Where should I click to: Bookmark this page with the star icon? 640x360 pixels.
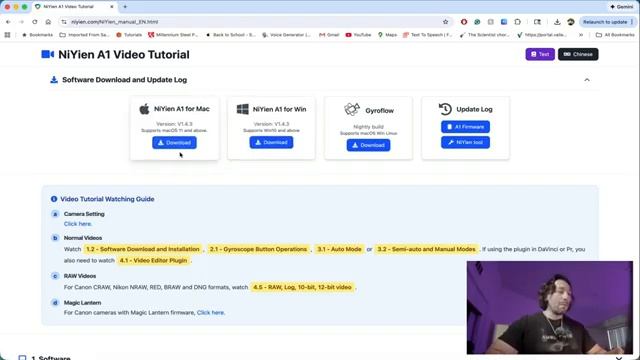(445, 22)
